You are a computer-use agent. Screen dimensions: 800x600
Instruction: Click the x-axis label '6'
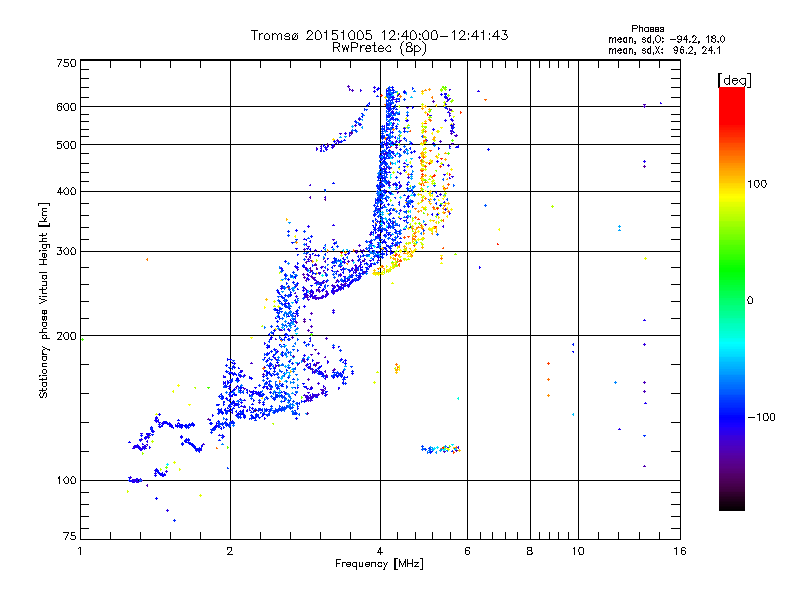point(467,551)
